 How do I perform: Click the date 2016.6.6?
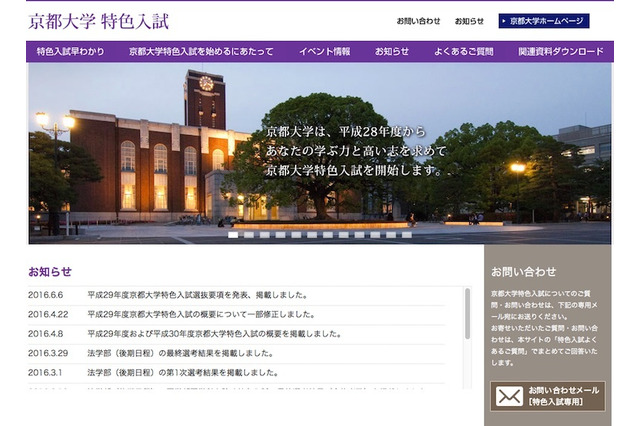(x=46, y=295)
